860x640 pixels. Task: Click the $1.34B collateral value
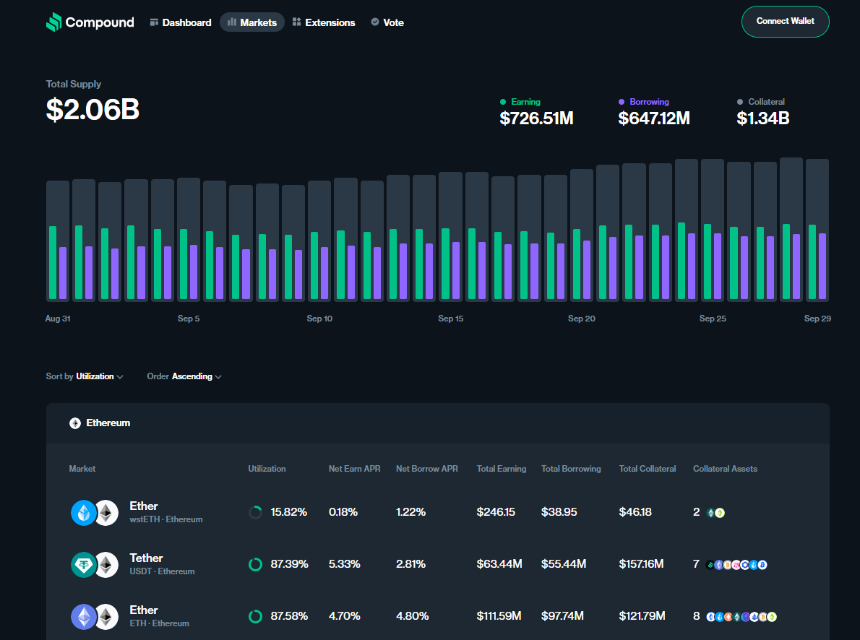pyautogui.click(x=763, y=118)
